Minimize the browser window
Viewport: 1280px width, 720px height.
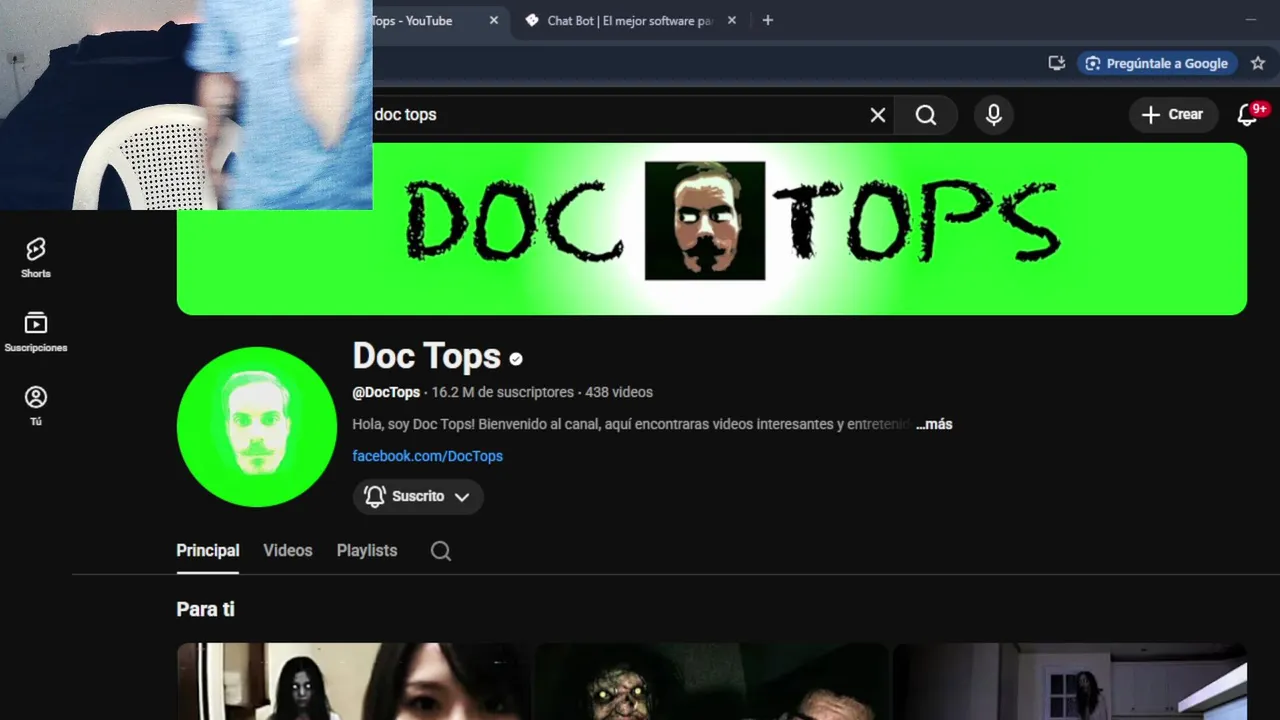tap(1251, 20)
